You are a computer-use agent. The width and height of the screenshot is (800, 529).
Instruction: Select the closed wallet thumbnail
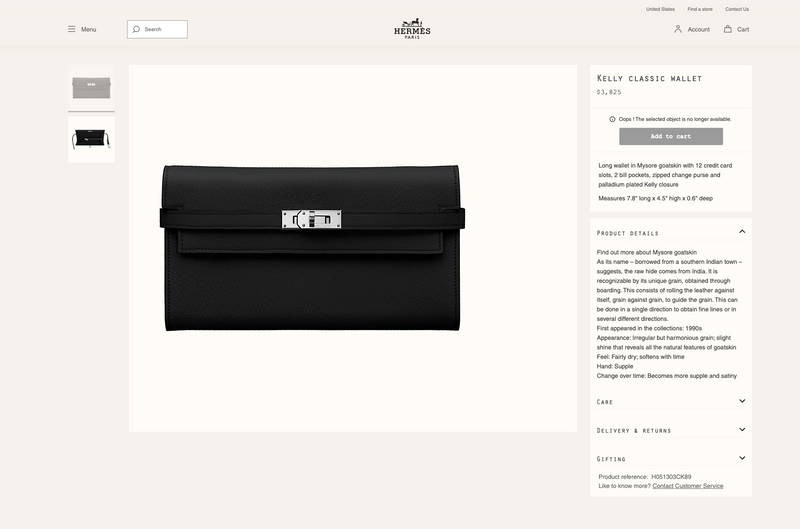point(91,88)
